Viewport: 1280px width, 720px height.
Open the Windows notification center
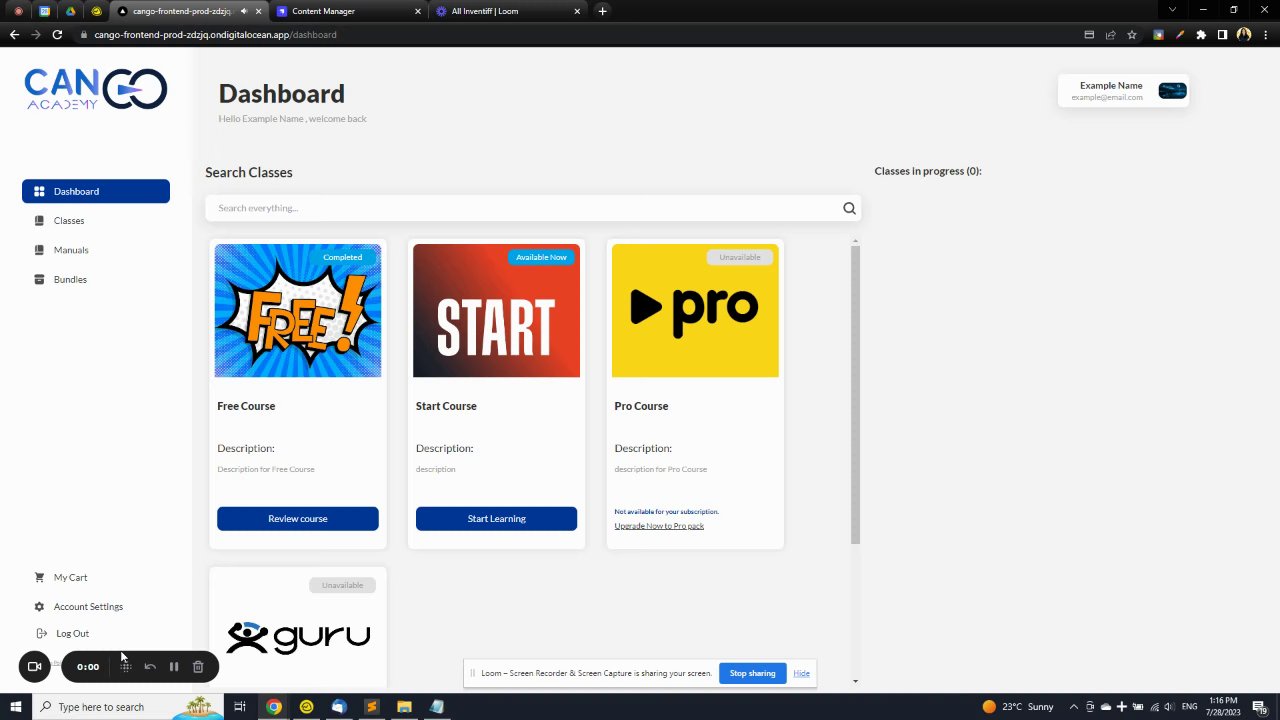tap(1260, 707)
